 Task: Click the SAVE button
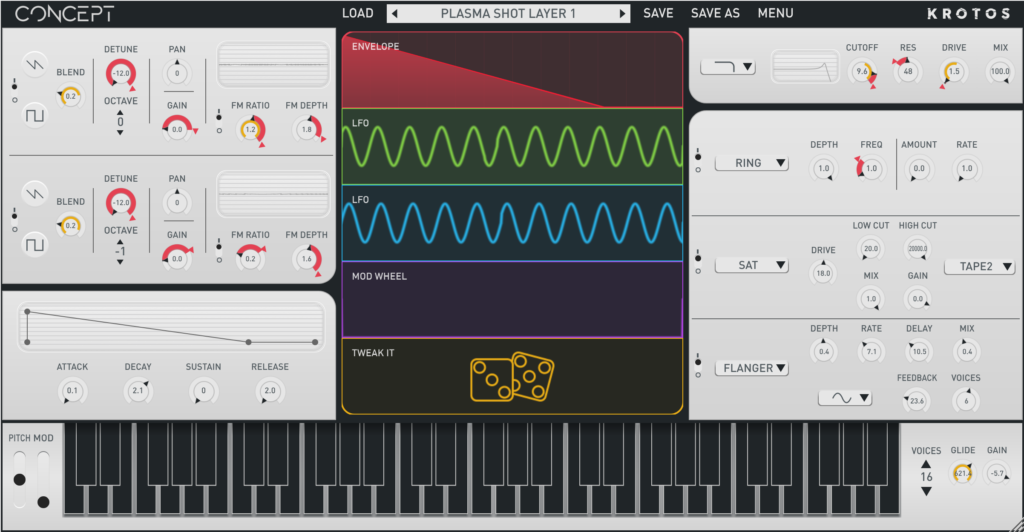(658, 14)
